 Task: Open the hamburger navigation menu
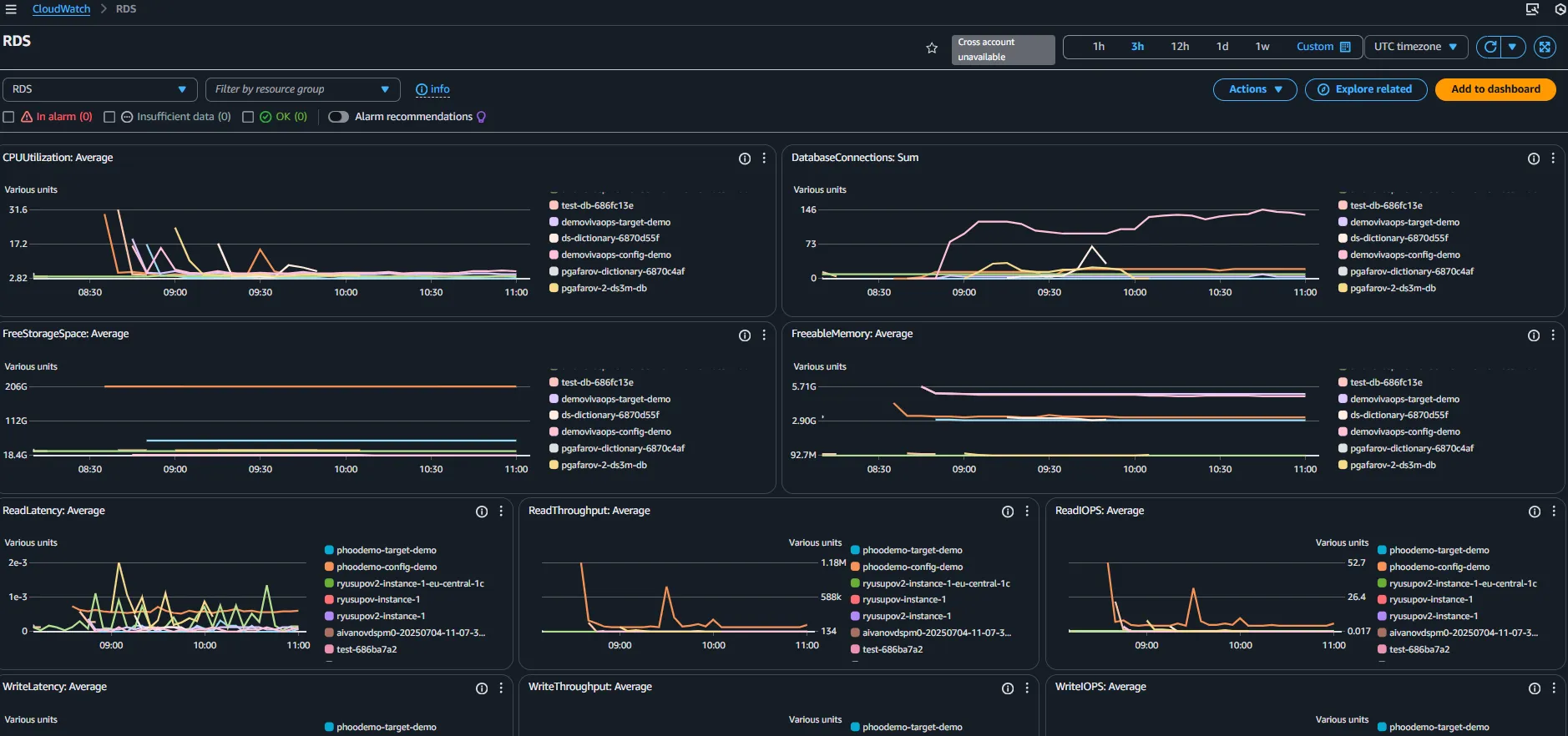[x=11, y=9]
